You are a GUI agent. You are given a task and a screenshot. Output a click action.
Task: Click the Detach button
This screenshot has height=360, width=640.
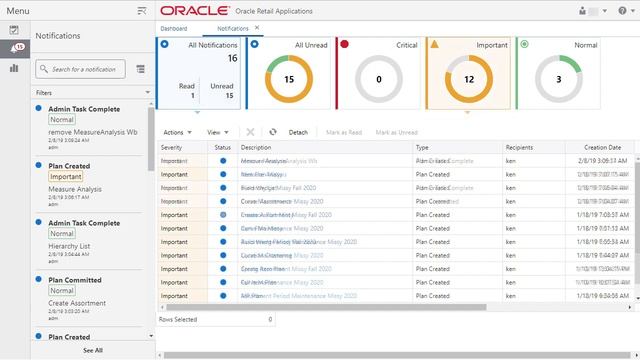coord(298,132)
